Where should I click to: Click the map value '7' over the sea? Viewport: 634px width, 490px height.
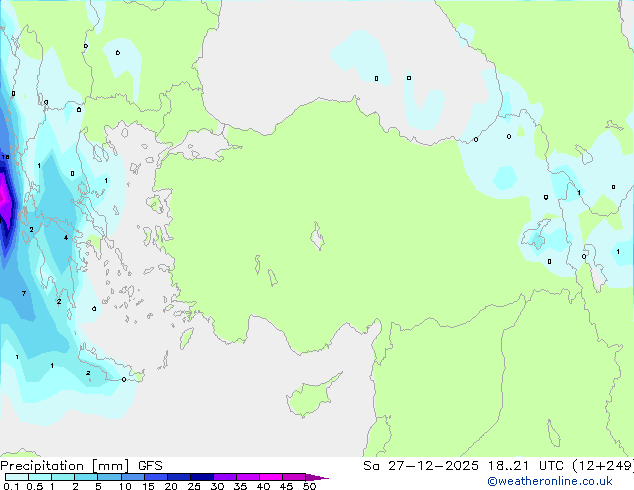[x=24, y=294]
